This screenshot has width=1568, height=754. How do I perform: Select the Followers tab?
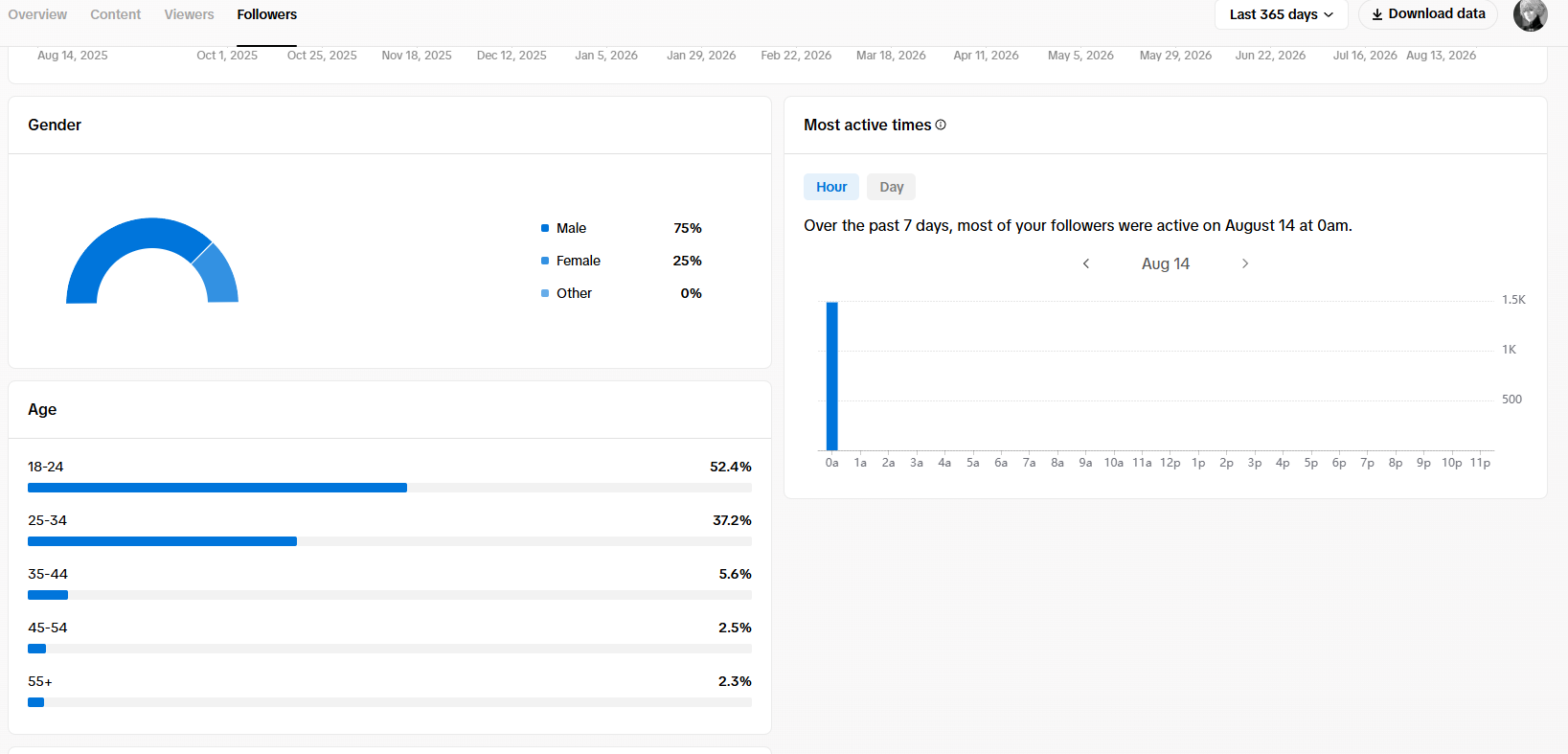[x=267, y=14]
